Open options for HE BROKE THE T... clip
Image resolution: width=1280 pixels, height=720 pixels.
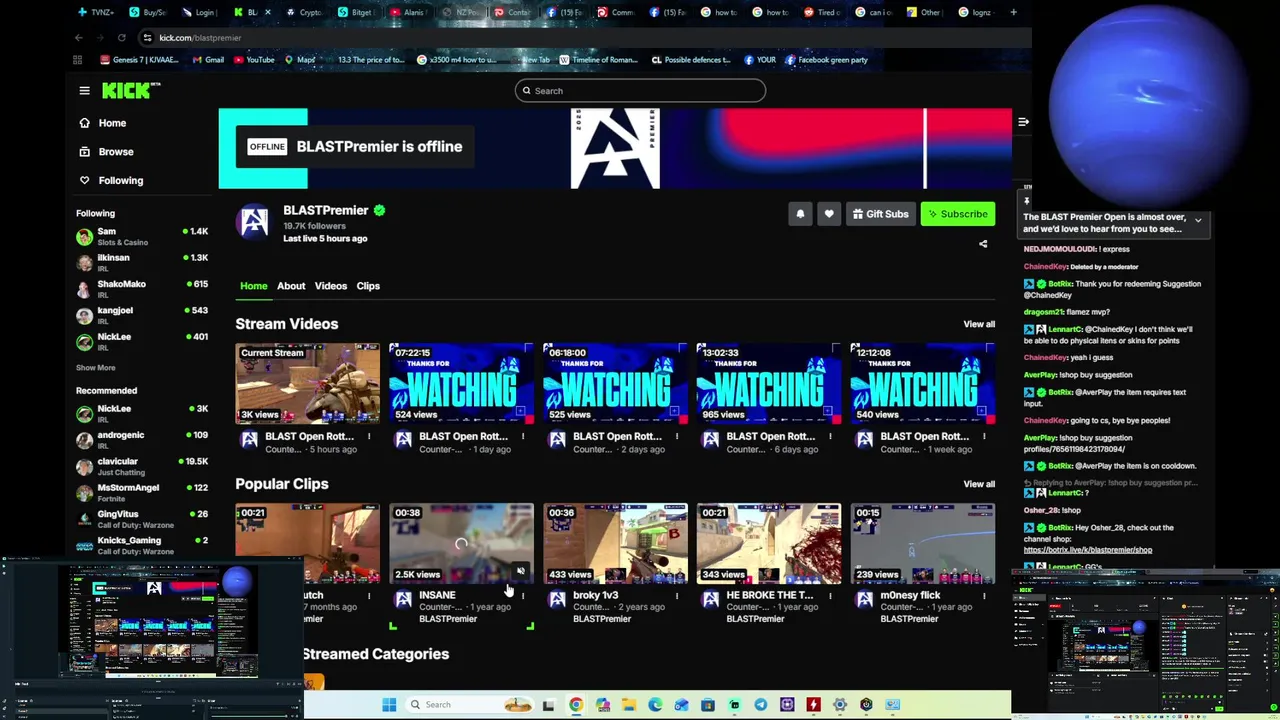pos(830,596)
